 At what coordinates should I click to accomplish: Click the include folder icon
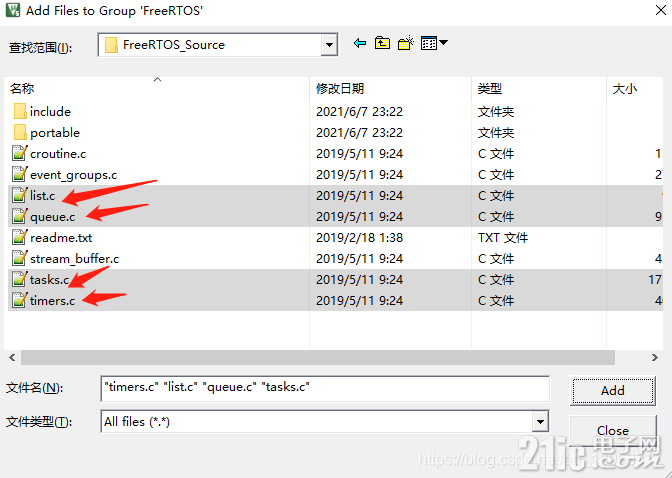[20, 111]
